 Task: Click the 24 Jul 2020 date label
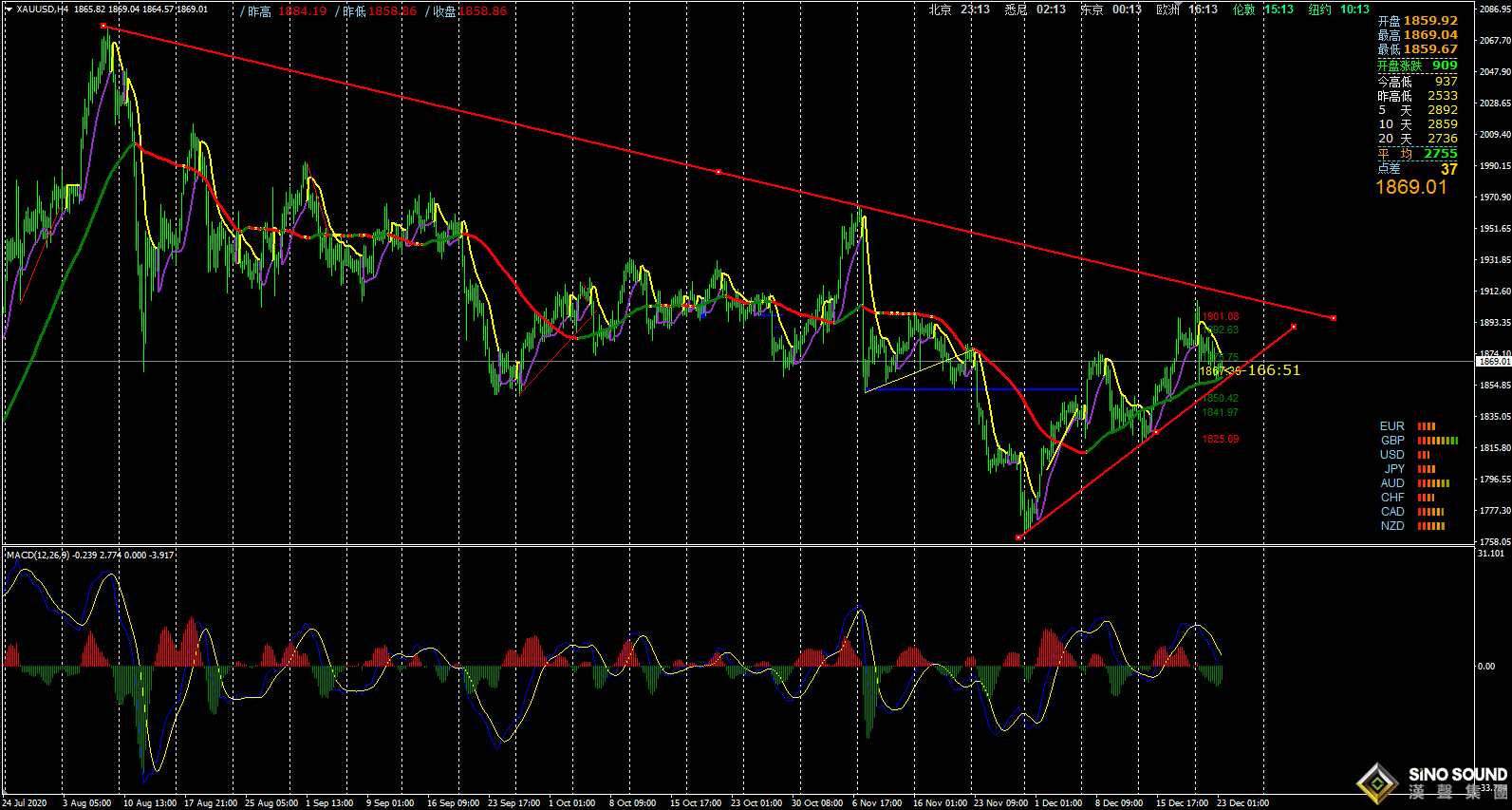(x=25, y=803)
